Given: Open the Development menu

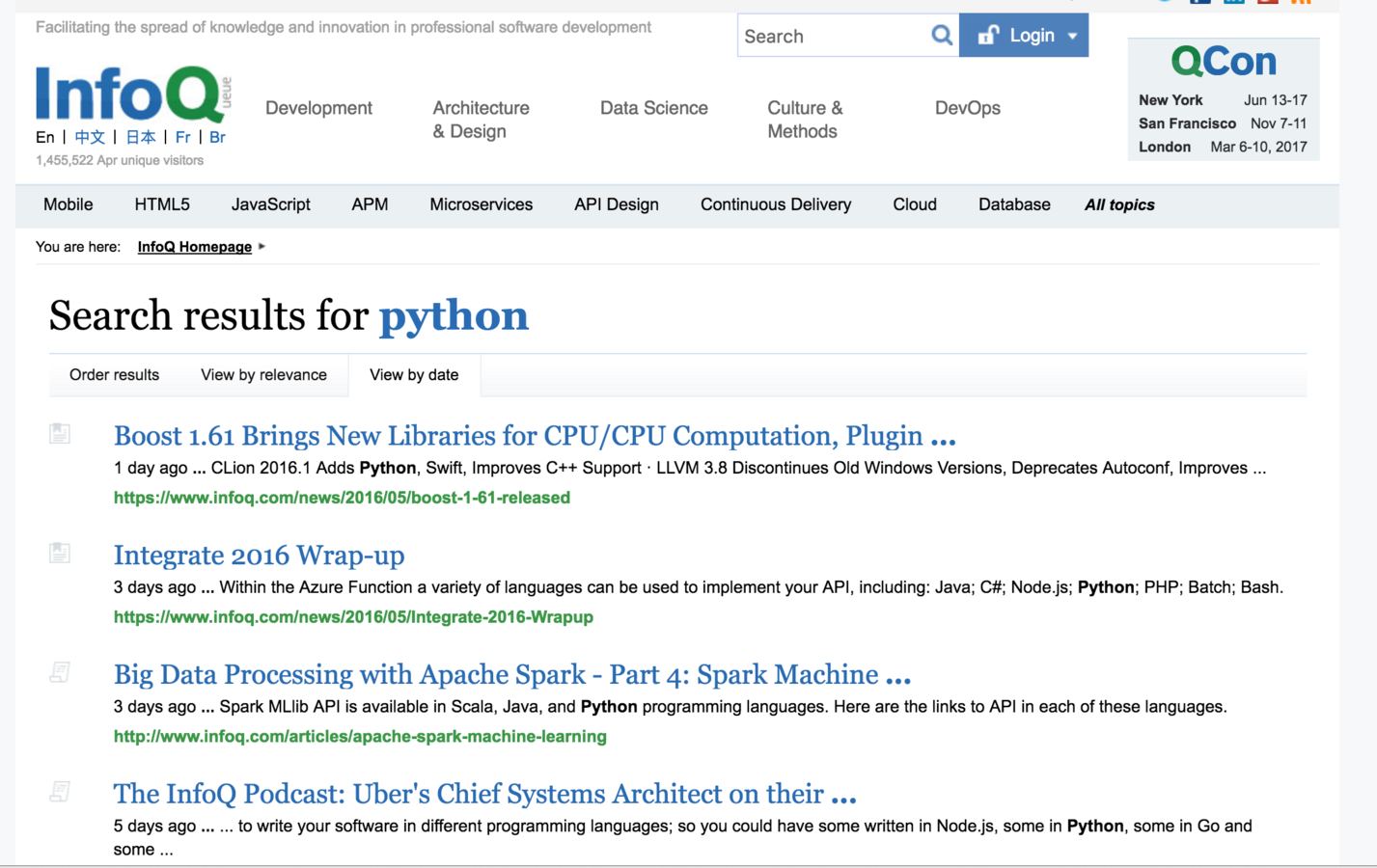Looking at the screenshot, I should 318,108.
